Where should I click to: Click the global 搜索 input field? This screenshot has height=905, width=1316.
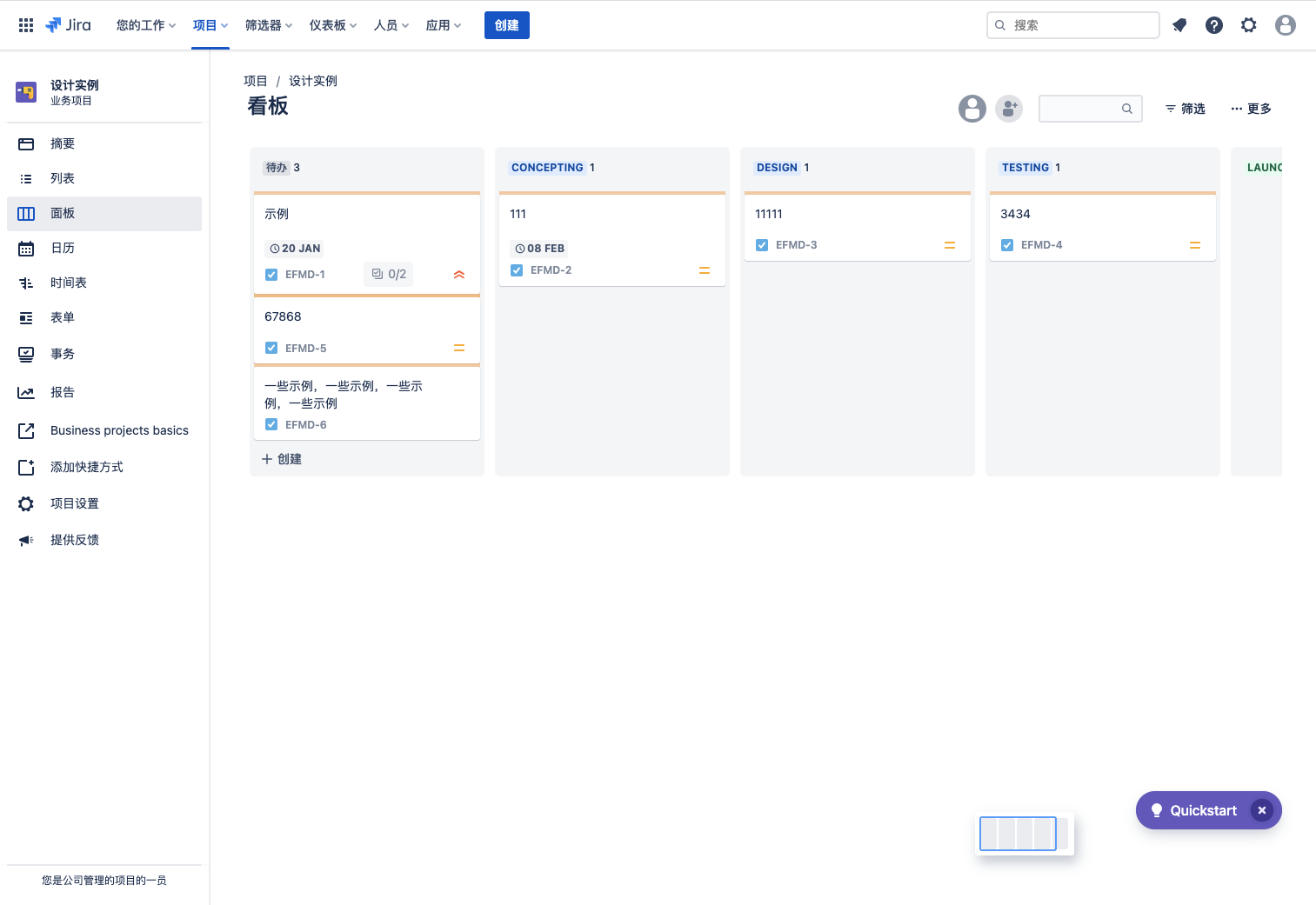pyautogui.click(x=1073, y=25)
